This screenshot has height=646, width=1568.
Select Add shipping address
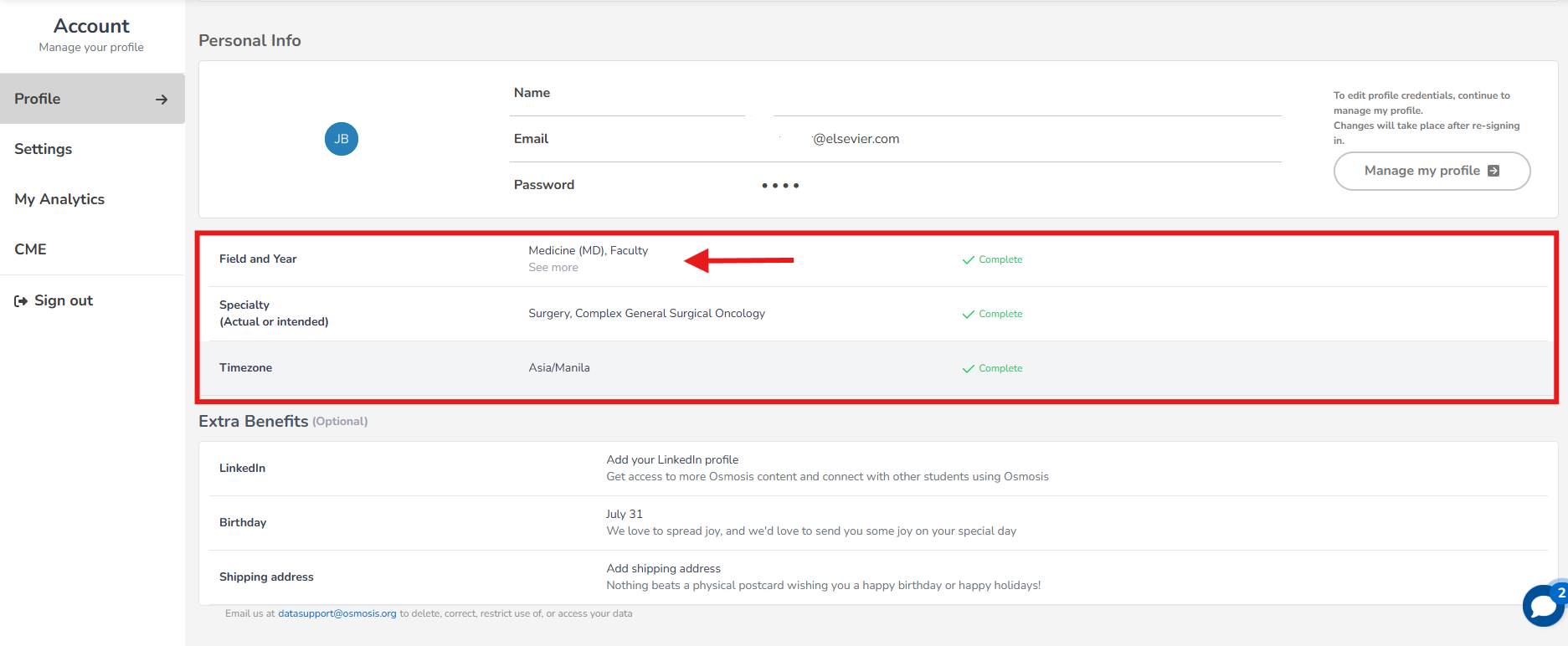click(663, 569)
